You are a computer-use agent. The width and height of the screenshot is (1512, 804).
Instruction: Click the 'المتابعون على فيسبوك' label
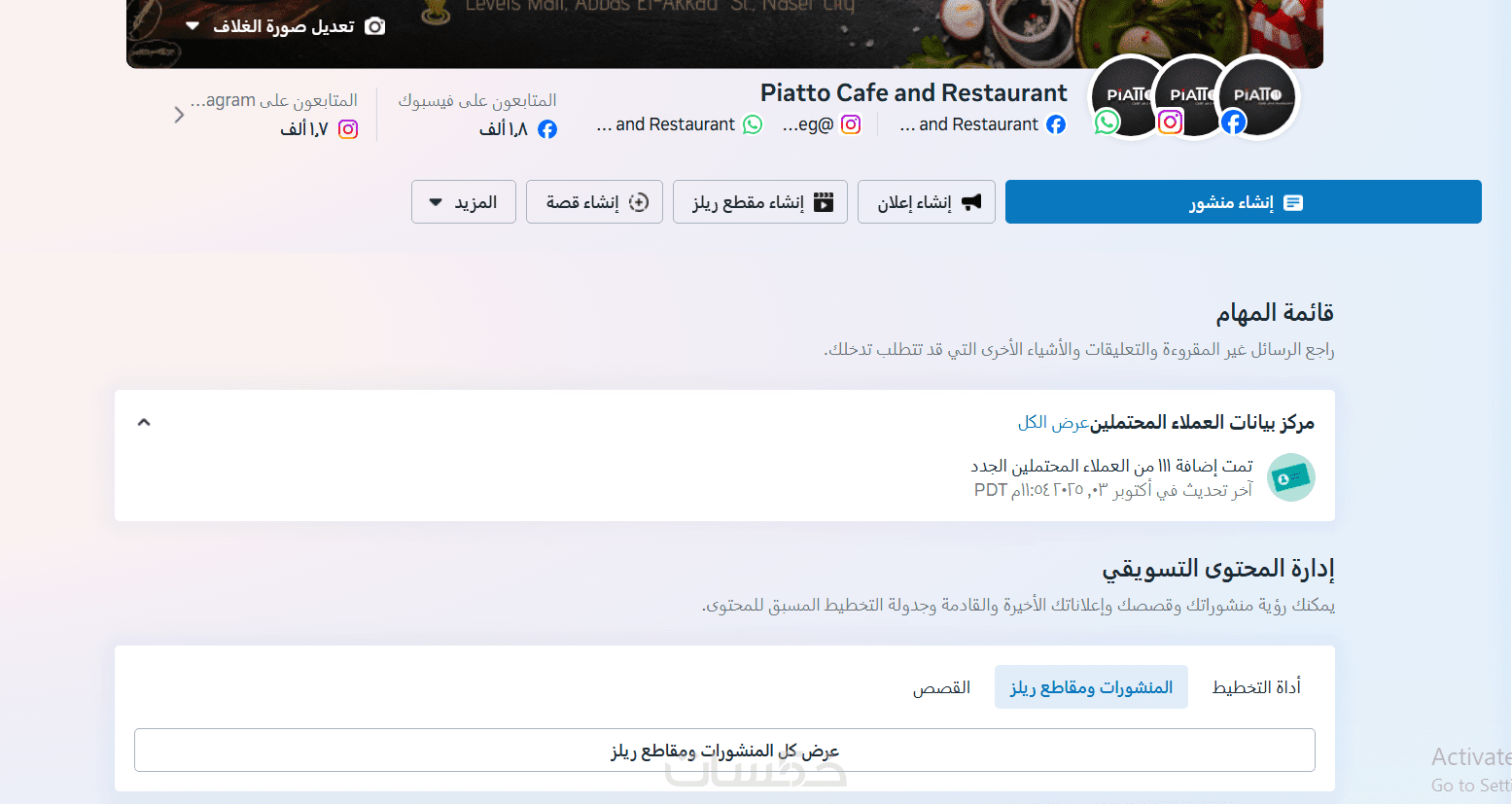[x=477, y=100]
